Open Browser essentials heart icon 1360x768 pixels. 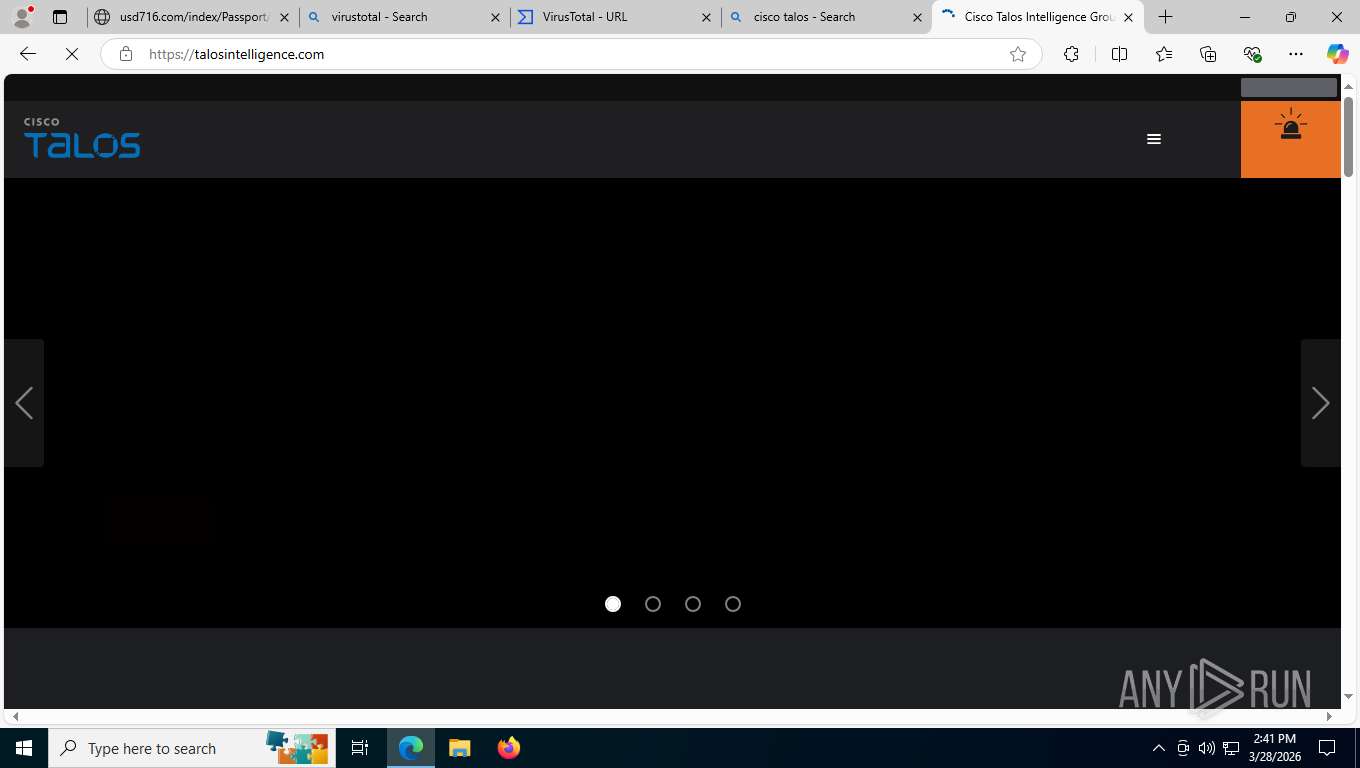click(x=1252, y=54)
